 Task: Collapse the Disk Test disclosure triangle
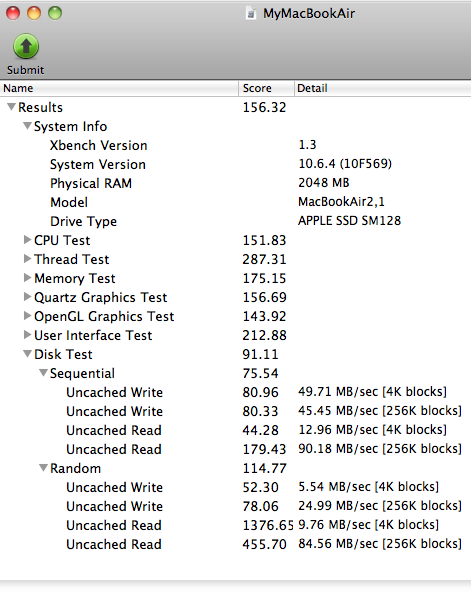click(x=27, y=354)
